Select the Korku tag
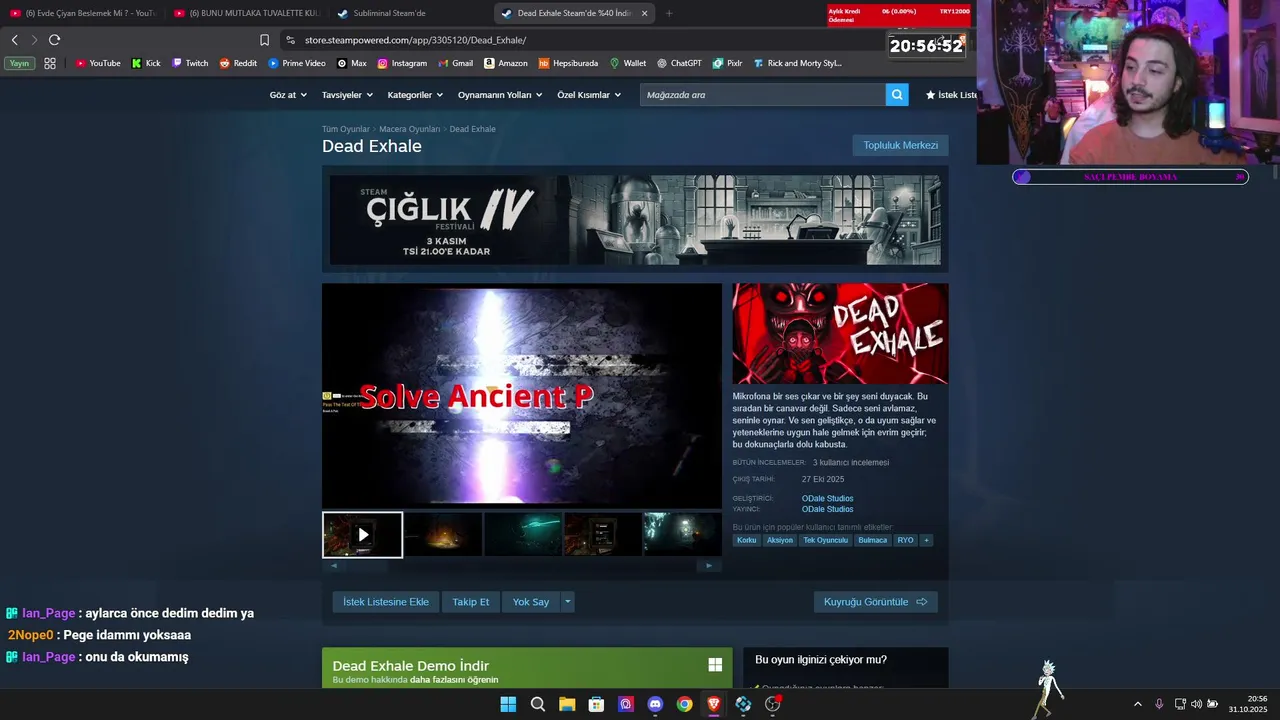Screen dimensions: 1280x720 coord(747,540)
